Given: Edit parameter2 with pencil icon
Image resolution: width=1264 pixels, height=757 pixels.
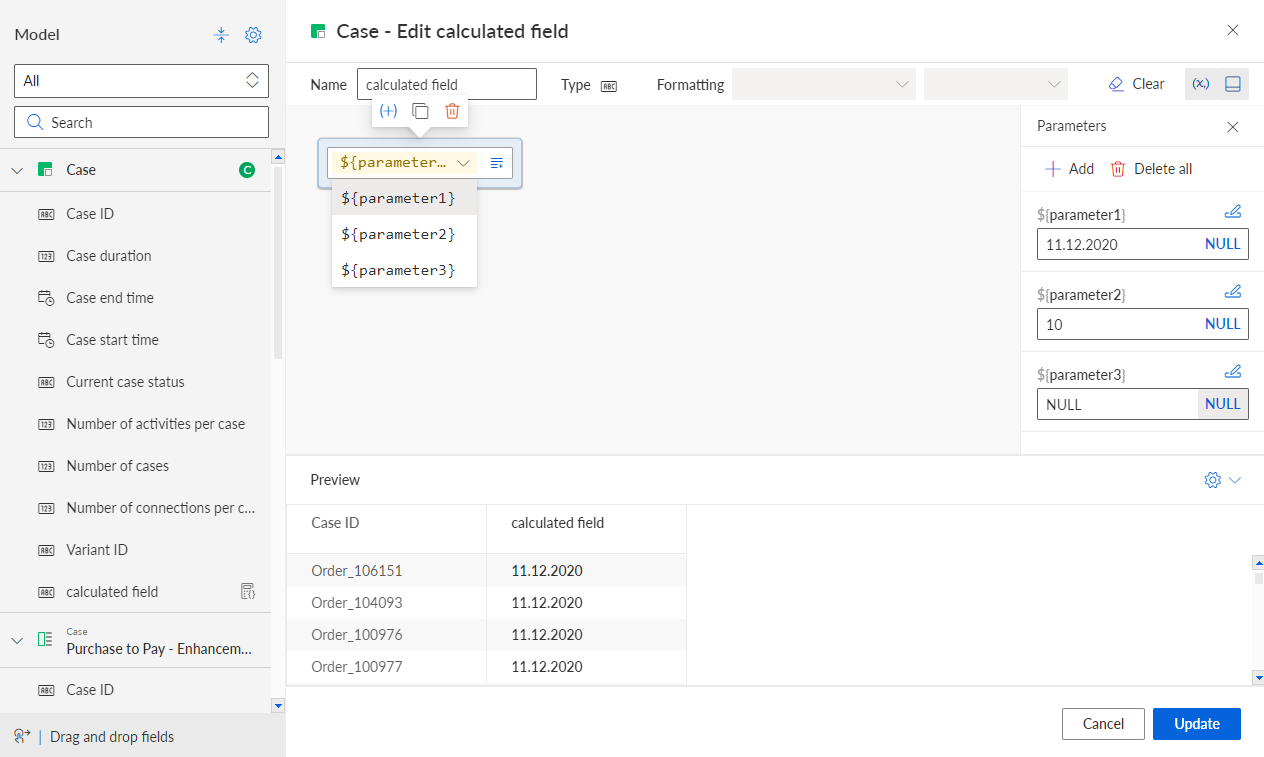Looking at the screenshot, I should click(x=1233, y=291).
